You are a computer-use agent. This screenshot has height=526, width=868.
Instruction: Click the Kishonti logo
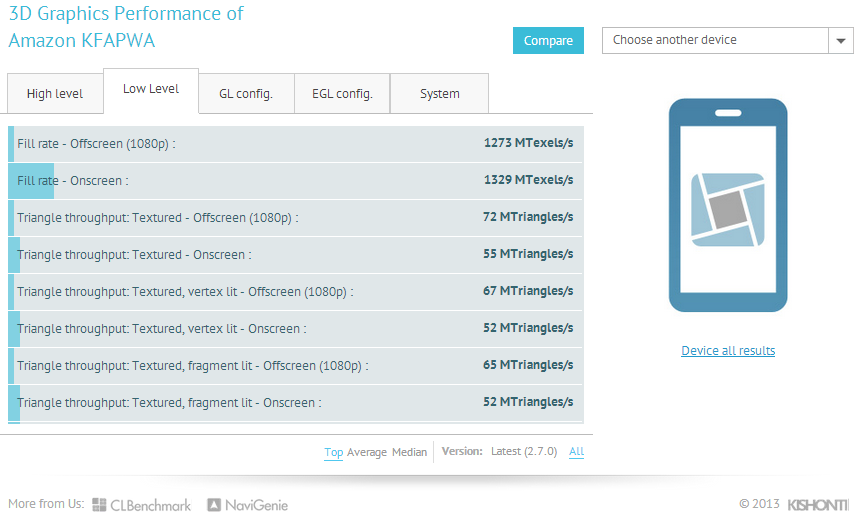[x=818, y=505]
